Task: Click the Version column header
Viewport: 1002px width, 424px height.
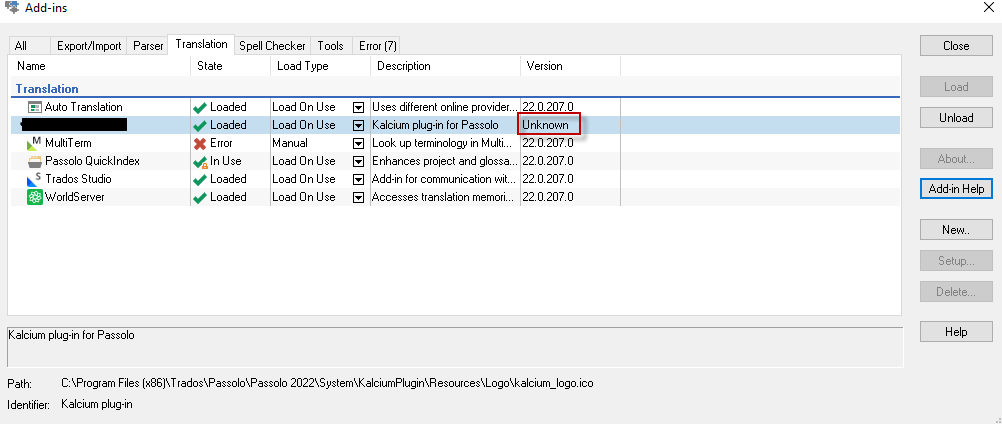Action: 570,66
